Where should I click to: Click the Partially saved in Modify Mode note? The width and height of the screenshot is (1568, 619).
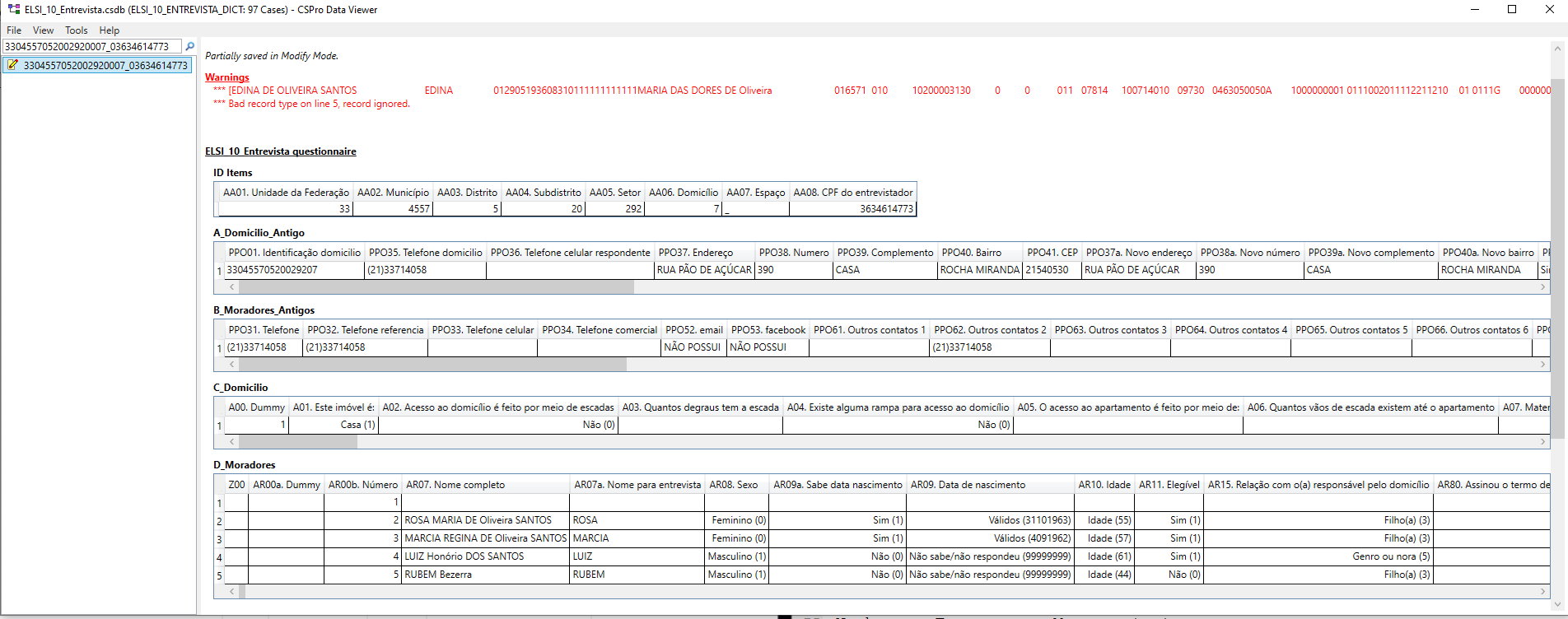pyautogui.click(x=272, y=56)
